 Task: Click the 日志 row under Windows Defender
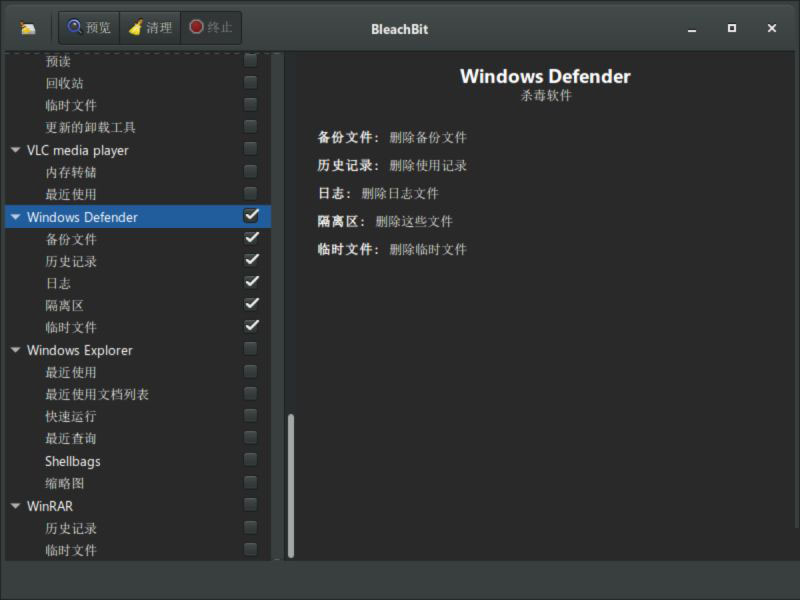point(138,284)
